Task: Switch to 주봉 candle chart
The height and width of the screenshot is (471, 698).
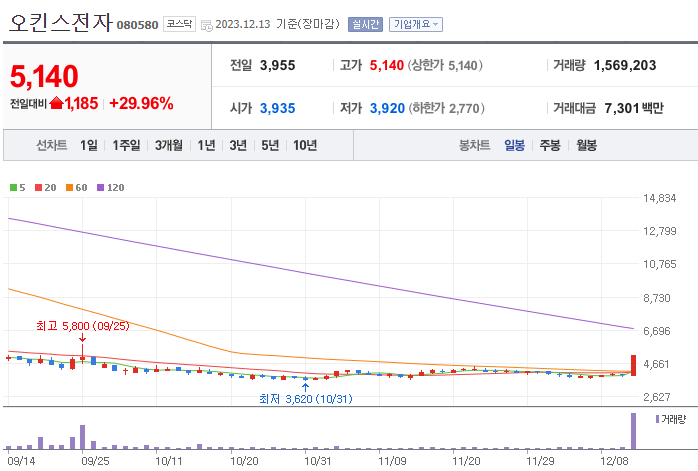Action: point(550,145)
